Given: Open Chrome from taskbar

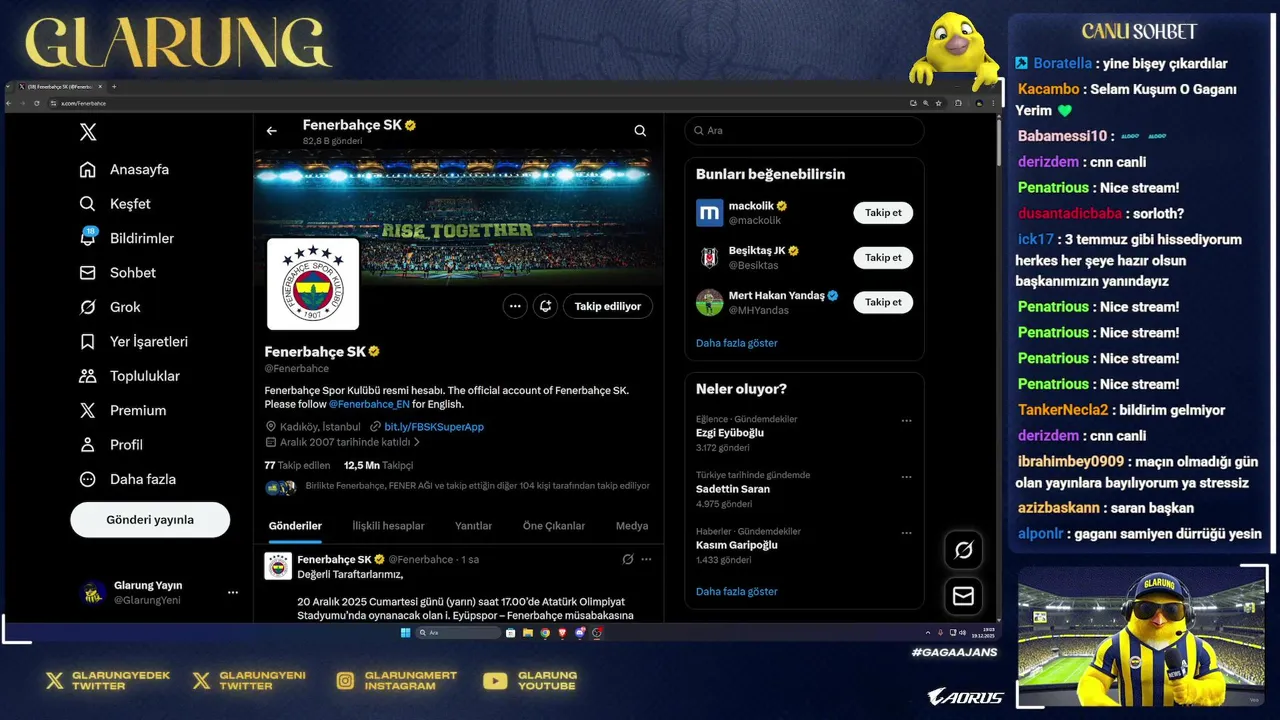Looking at the screenshot, I should [545, 632].
